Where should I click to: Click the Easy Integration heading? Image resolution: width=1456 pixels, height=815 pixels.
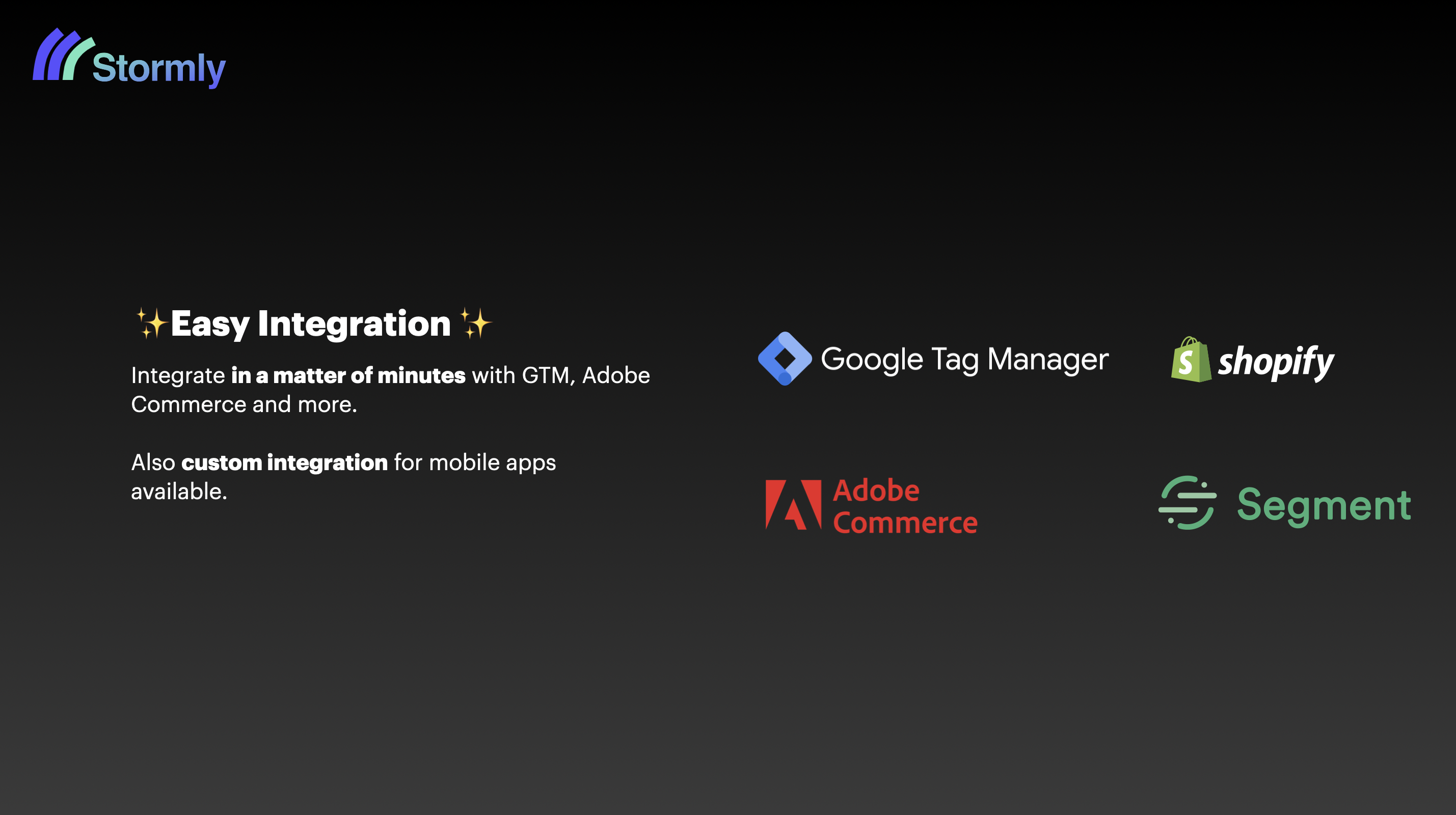(x=311, y=324)
